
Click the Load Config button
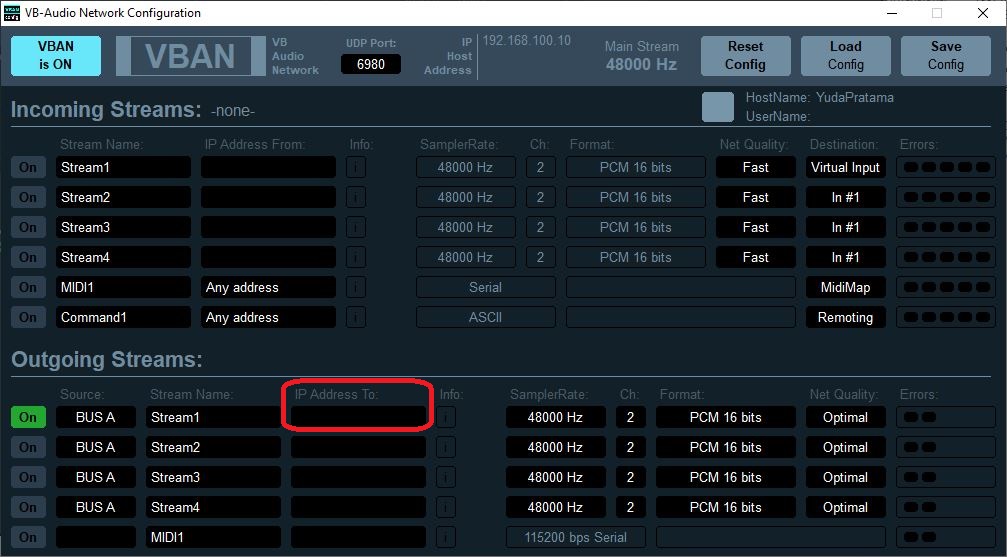pos(846,56)
